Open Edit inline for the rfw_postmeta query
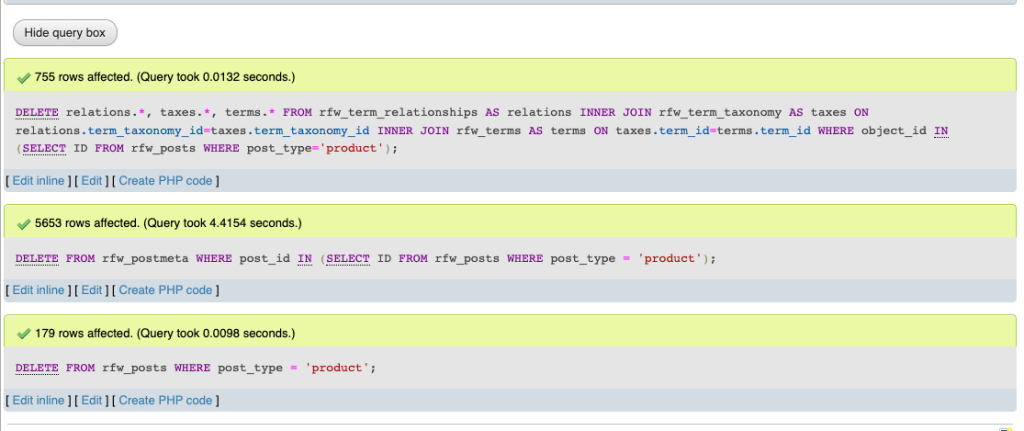1024x431 pixels. click(38, 290)
